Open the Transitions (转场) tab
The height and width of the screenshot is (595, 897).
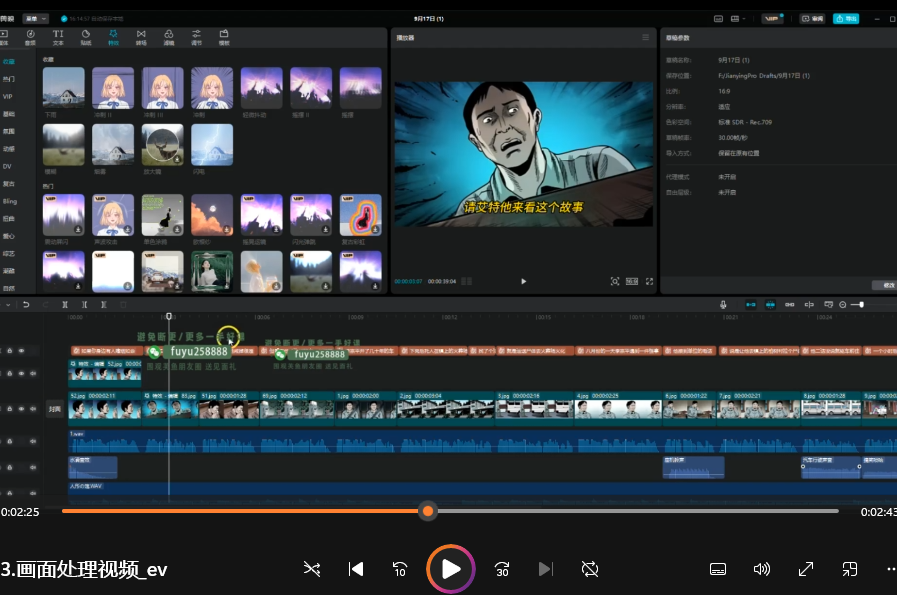pyautogui.click(x=141, y=37)
